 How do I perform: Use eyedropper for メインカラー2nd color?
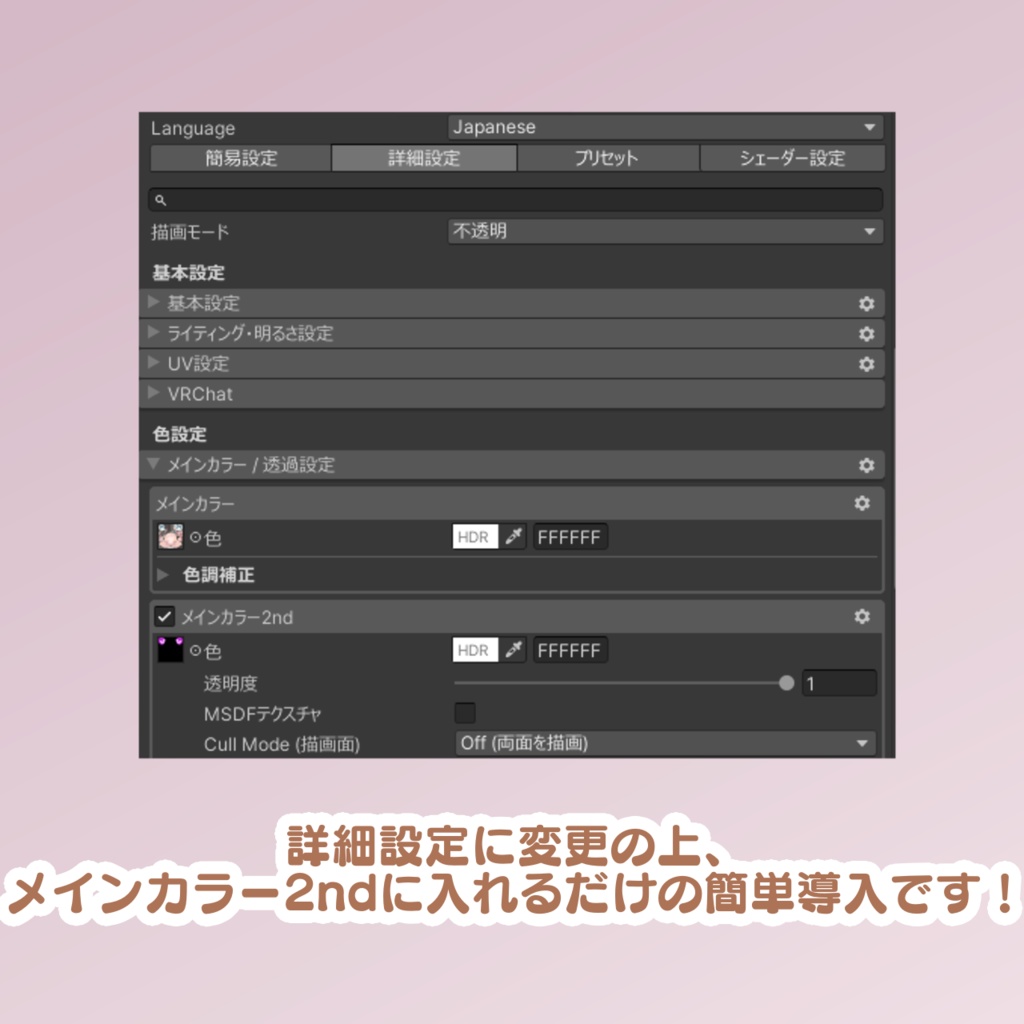pos(513,650)
